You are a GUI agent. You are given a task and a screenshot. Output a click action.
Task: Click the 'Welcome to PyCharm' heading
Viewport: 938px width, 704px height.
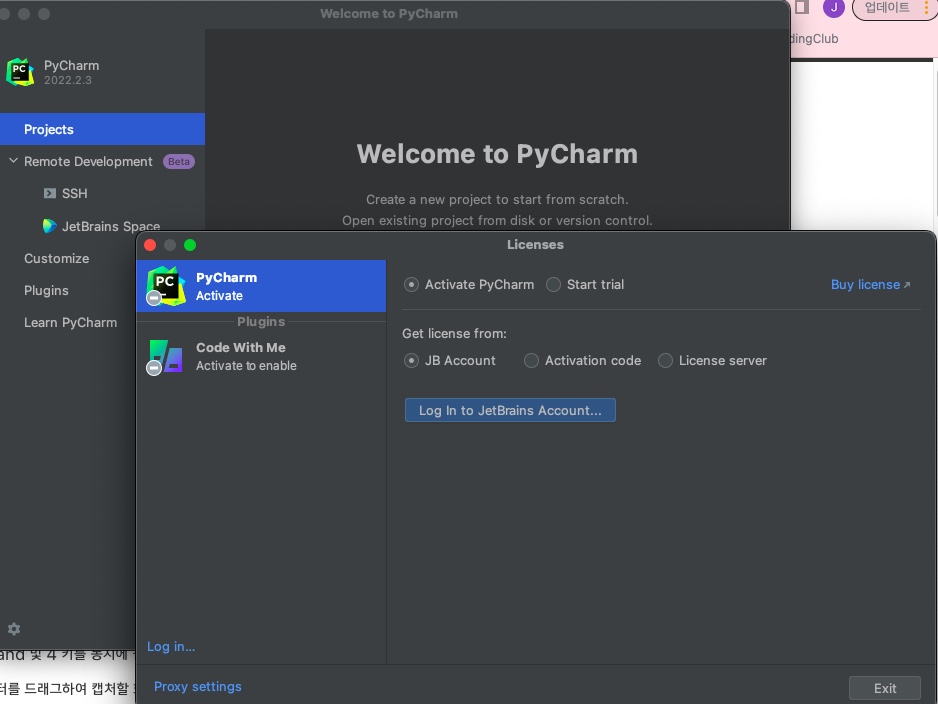pyautogui.click(x=497, y=154)
